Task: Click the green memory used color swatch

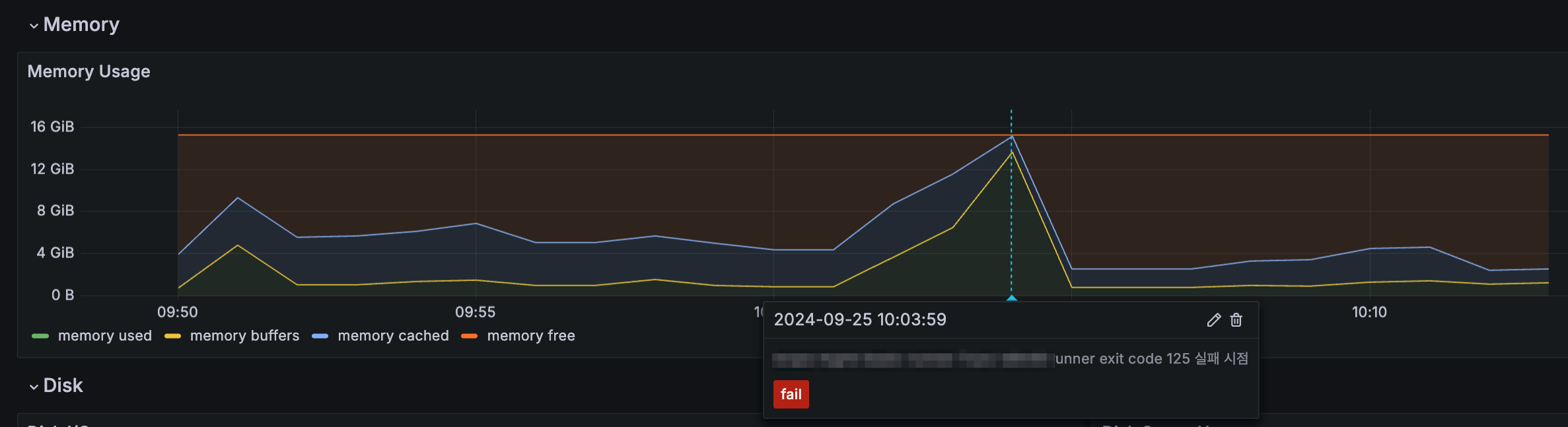Action: point(40,337)
